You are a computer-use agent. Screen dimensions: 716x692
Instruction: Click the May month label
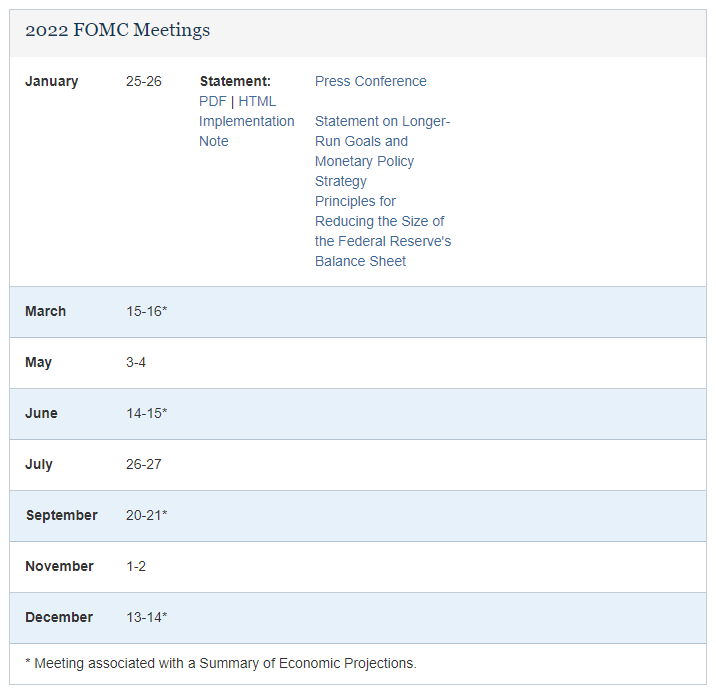click(38, 362)
